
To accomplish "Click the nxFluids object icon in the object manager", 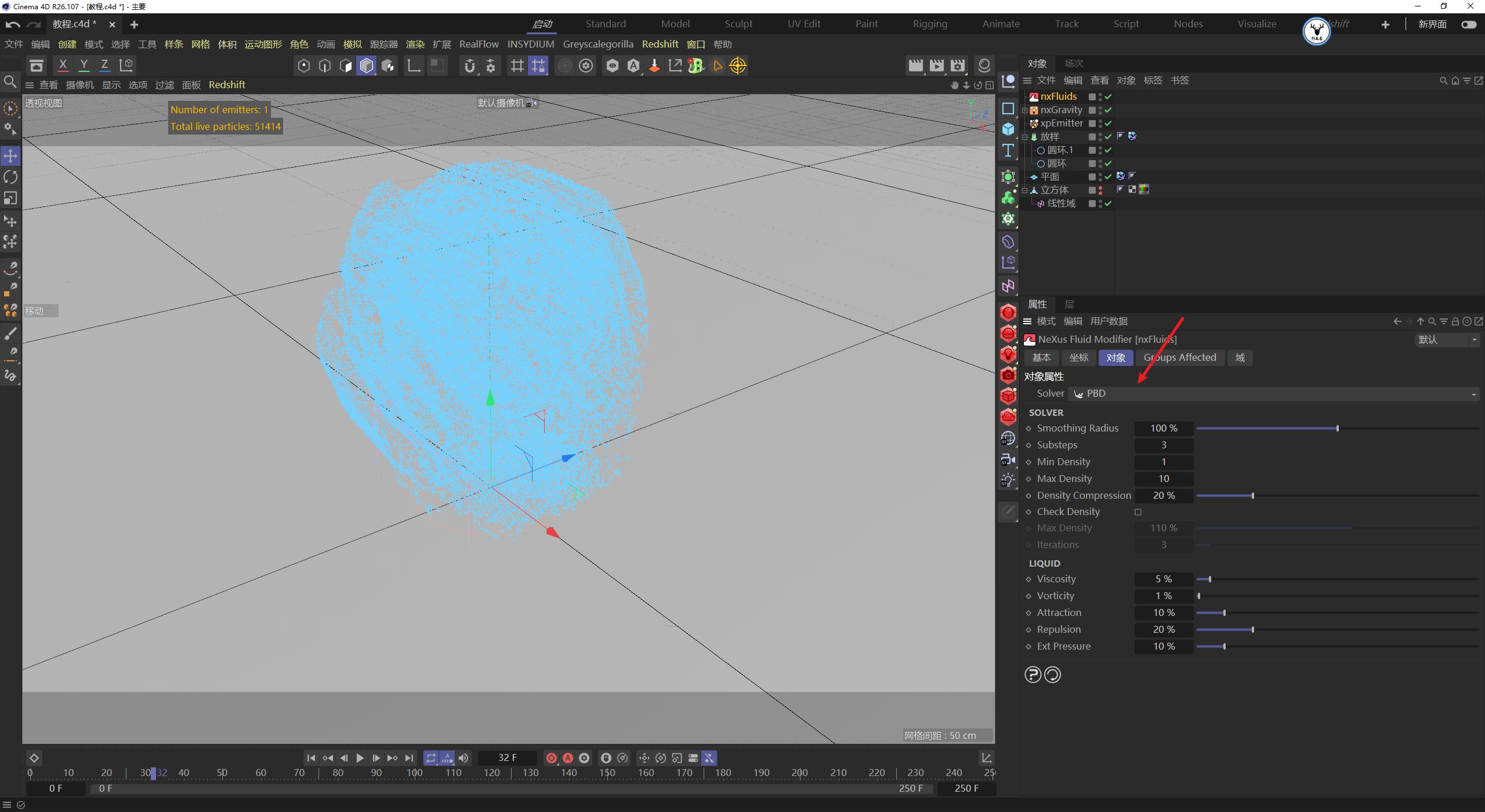I will pos(1034,96).
